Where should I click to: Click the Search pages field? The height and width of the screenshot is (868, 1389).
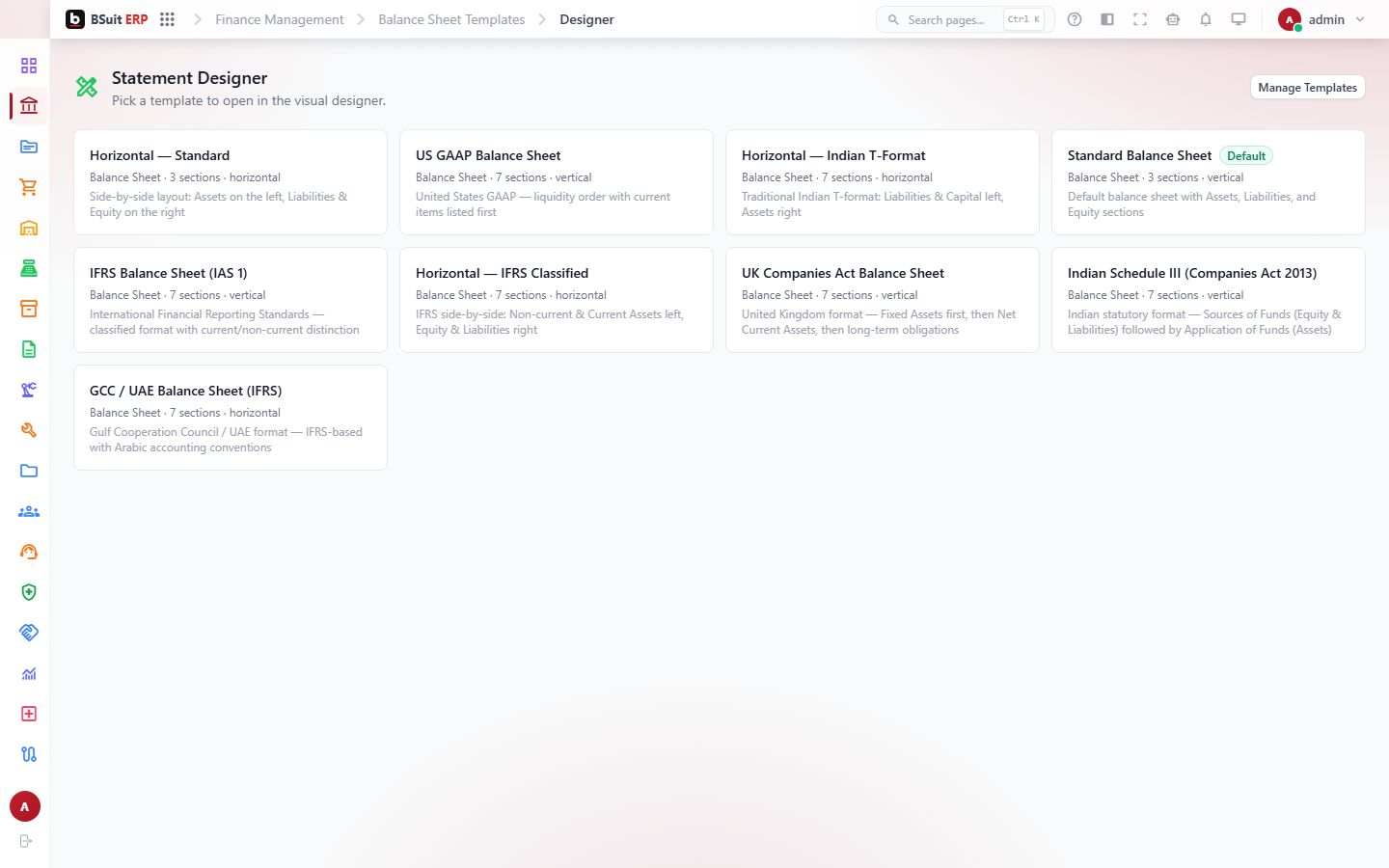[x=965, y=19]
